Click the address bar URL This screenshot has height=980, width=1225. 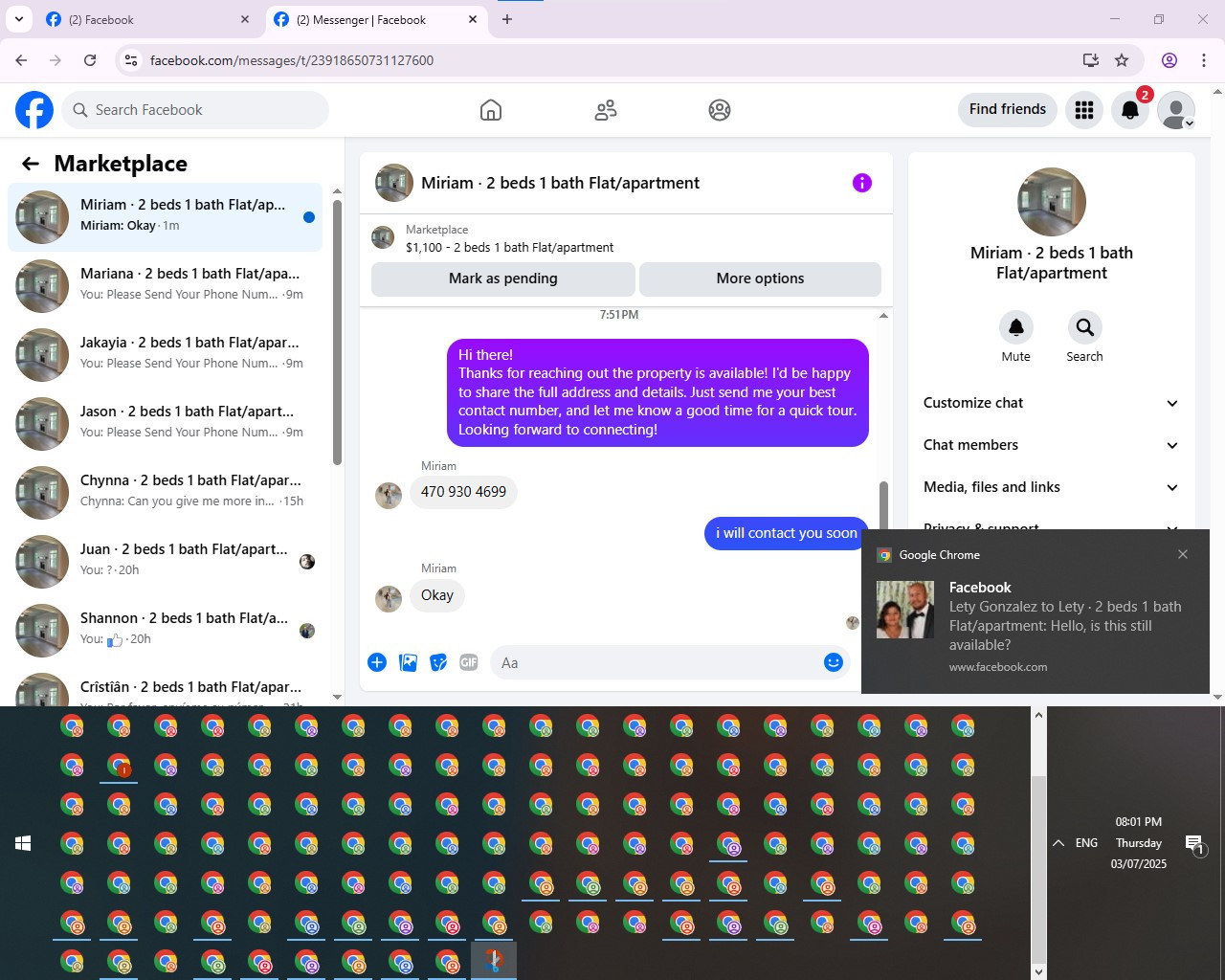point(292,60)
